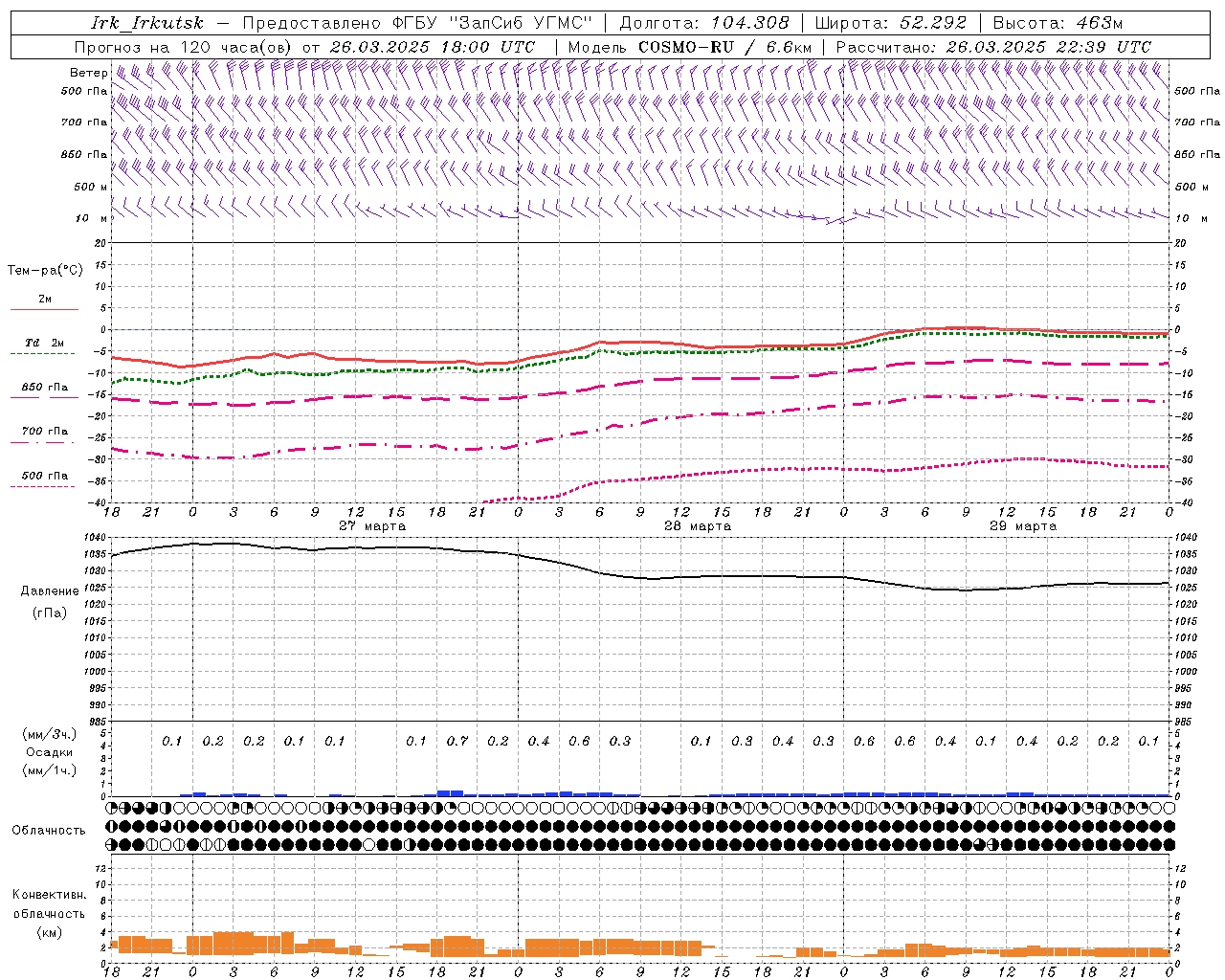Viewport: 1225px width, 980px height.
Task: Select the 'Долгота: 104.308' header field
Action: (x=704, y=23)
